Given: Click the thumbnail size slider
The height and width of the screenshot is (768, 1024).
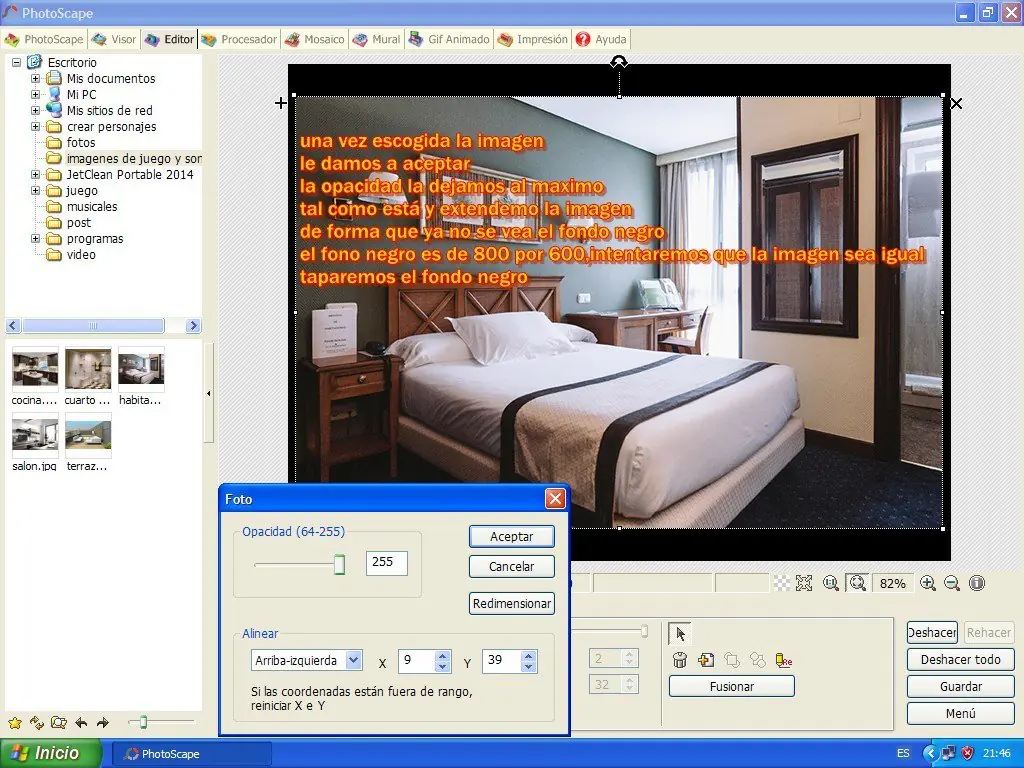Looking at the screenshot, I should click(x=143, y=722).
